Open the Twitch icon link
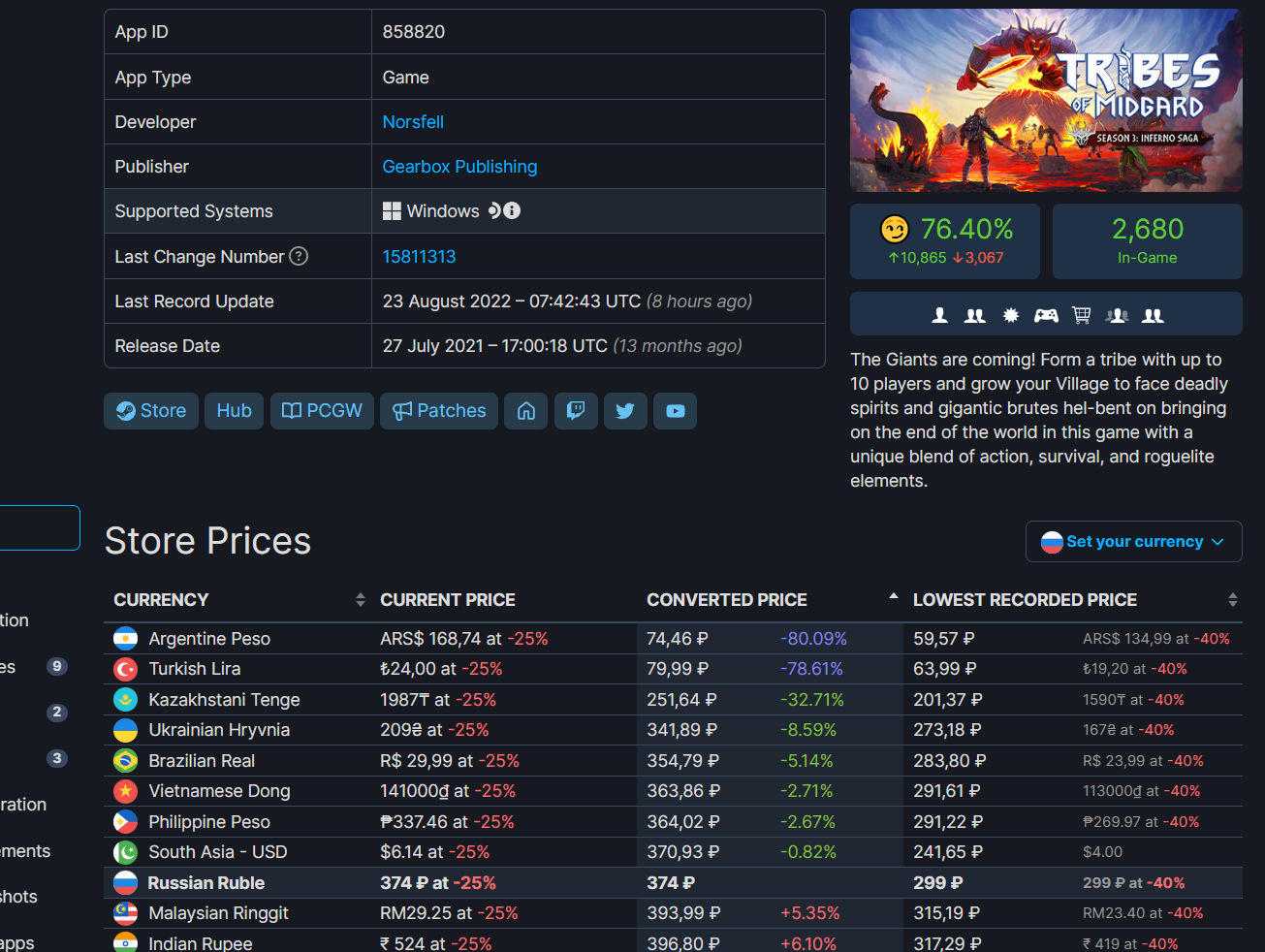Viewport: 1265px width, 952px height. click(576, 411)
